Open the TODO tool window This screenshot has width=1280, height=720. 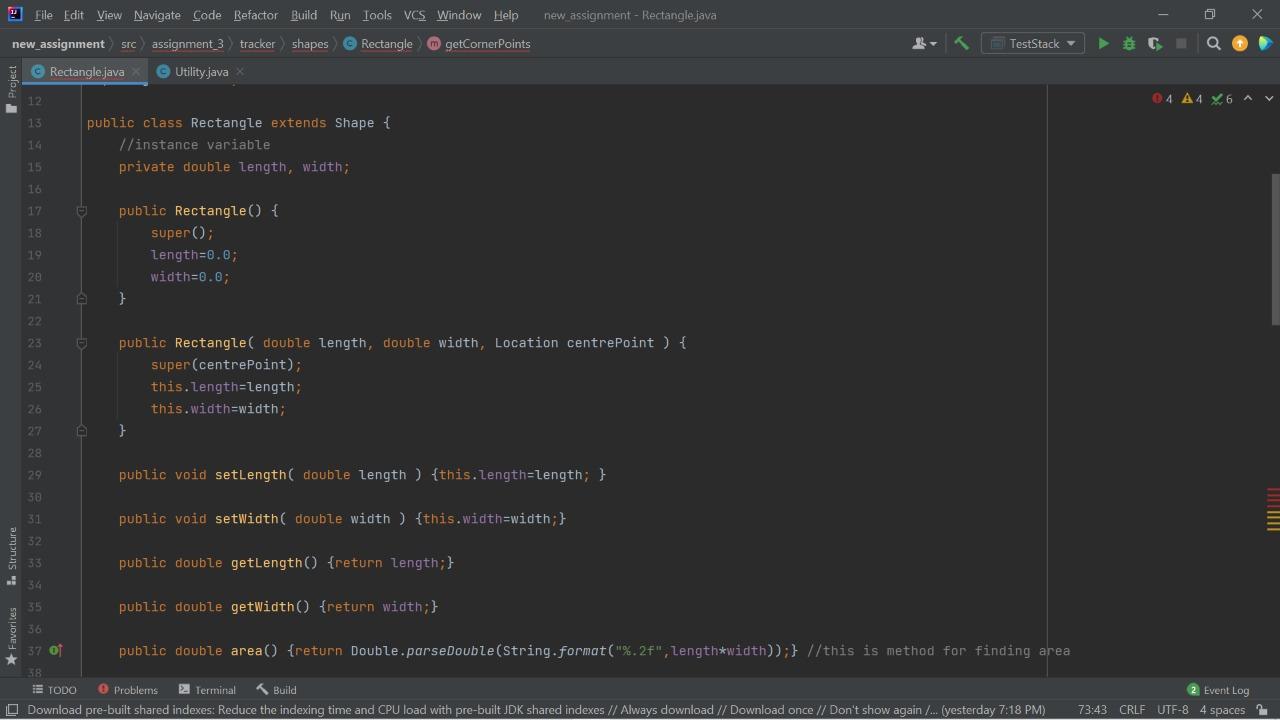point(54,690)
